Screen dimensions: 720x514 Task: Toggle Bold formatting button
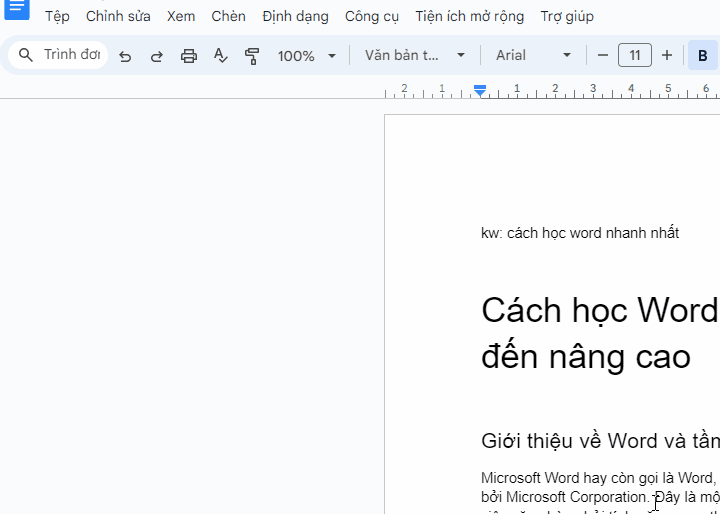coord(702,56)
